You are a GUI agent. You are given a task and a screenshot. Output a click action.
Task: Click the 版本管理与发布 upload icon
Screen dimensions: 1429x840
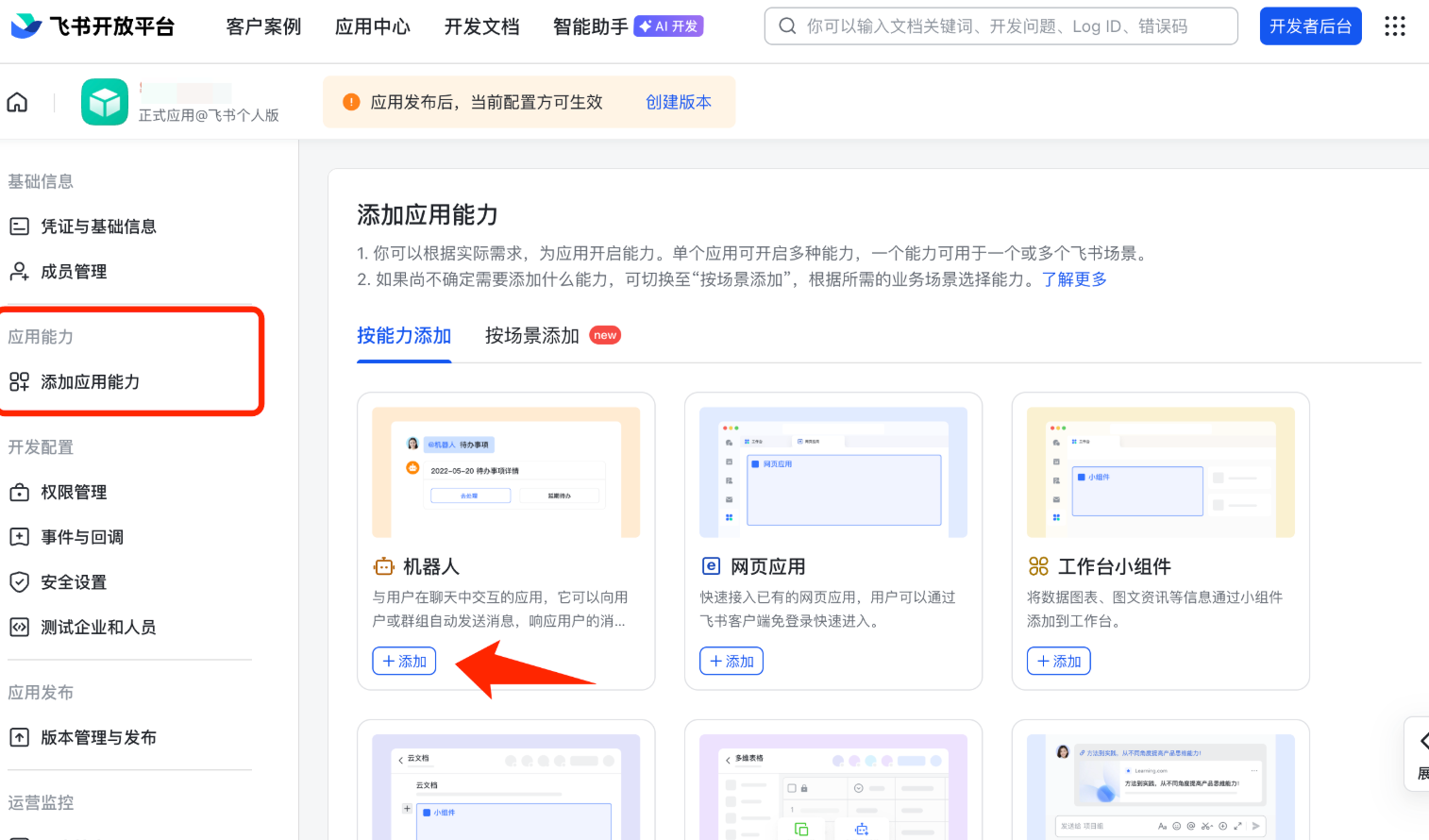tap(19, 737)
